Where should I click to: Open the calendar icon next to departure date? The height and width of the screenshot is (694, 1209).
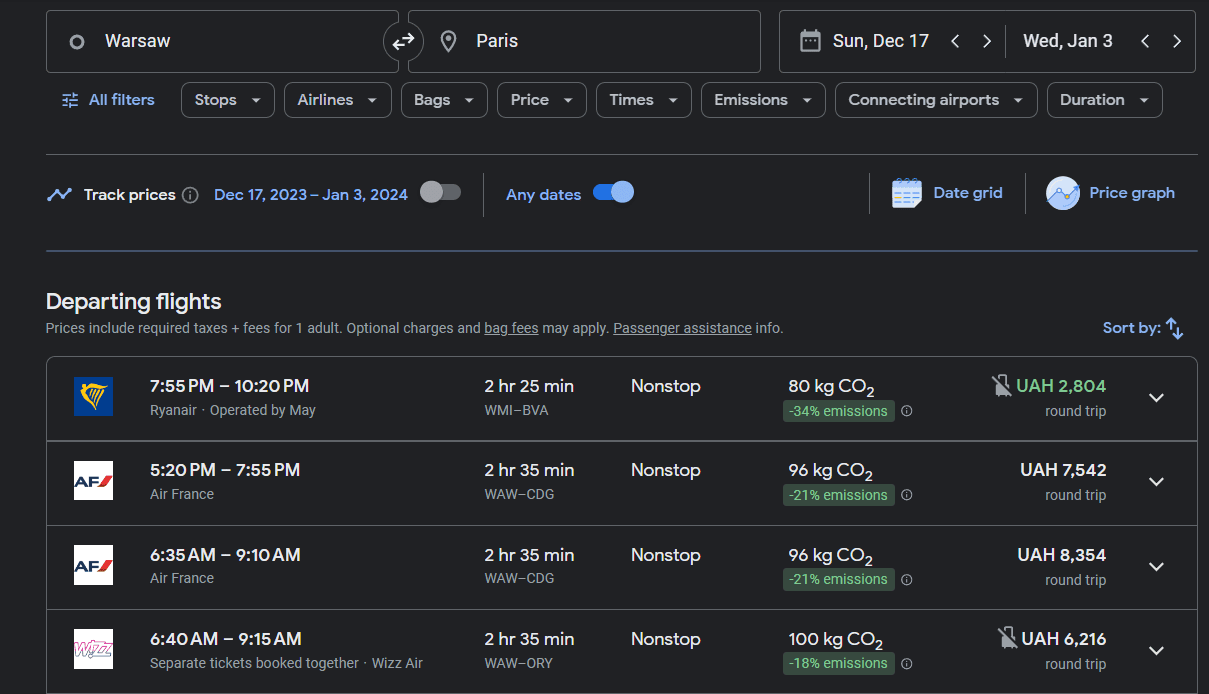810,40
